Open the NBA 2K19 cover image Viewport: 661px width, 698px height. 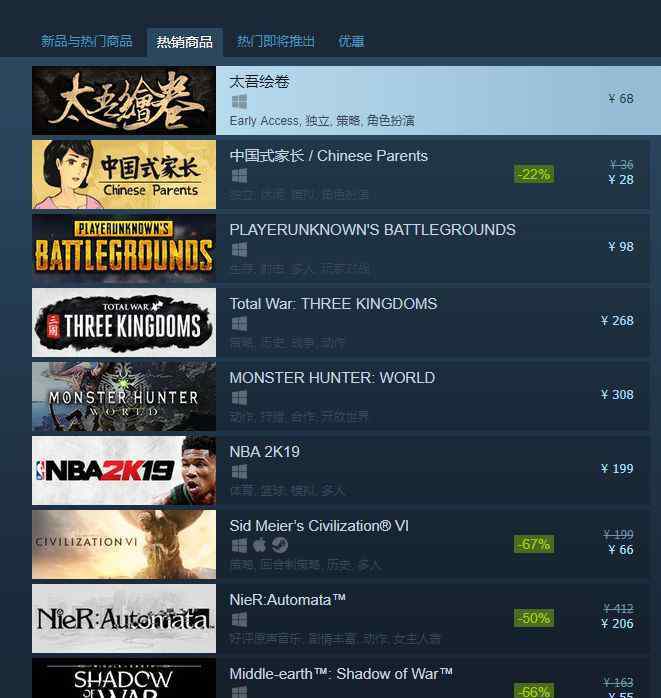(x=124, y=471)
